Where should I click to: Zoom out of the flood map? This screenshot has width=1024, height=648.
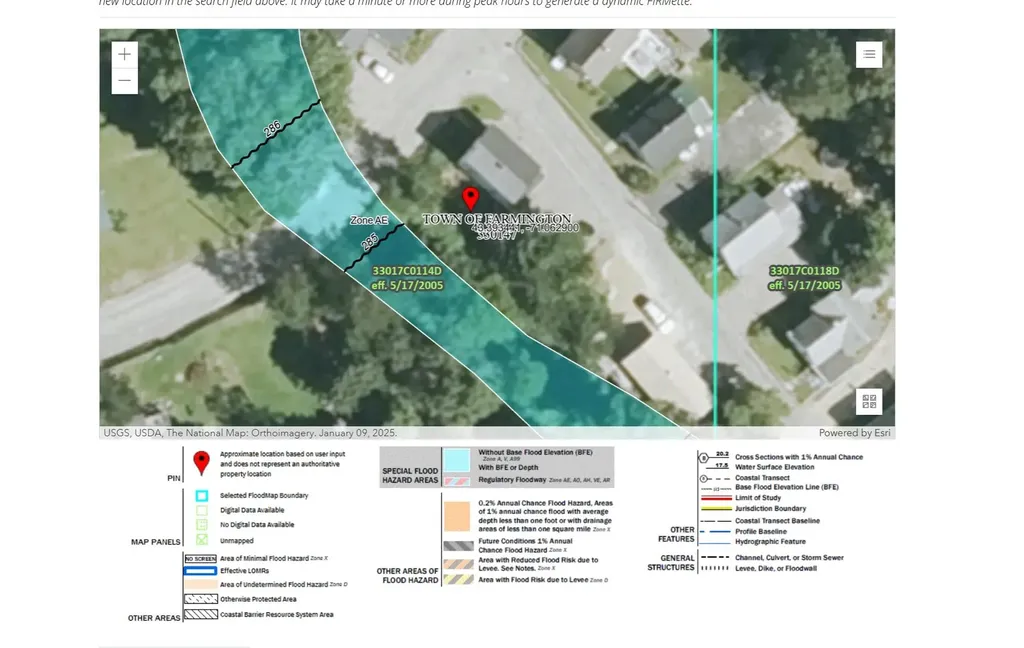[125, 81]
